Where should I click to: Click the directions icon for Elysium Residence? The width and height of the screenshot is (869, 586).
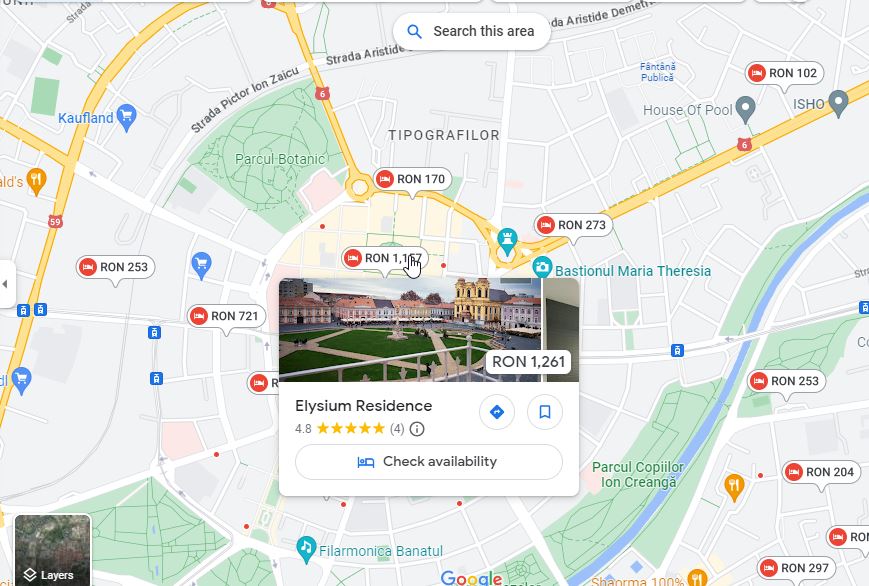(497, 412)
